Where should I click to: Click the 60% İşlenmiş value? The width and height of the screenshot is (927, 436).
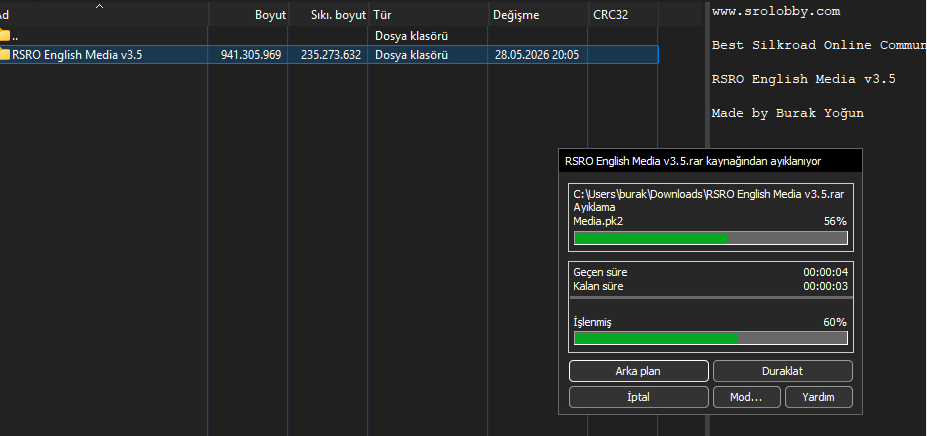coord(835,322)
